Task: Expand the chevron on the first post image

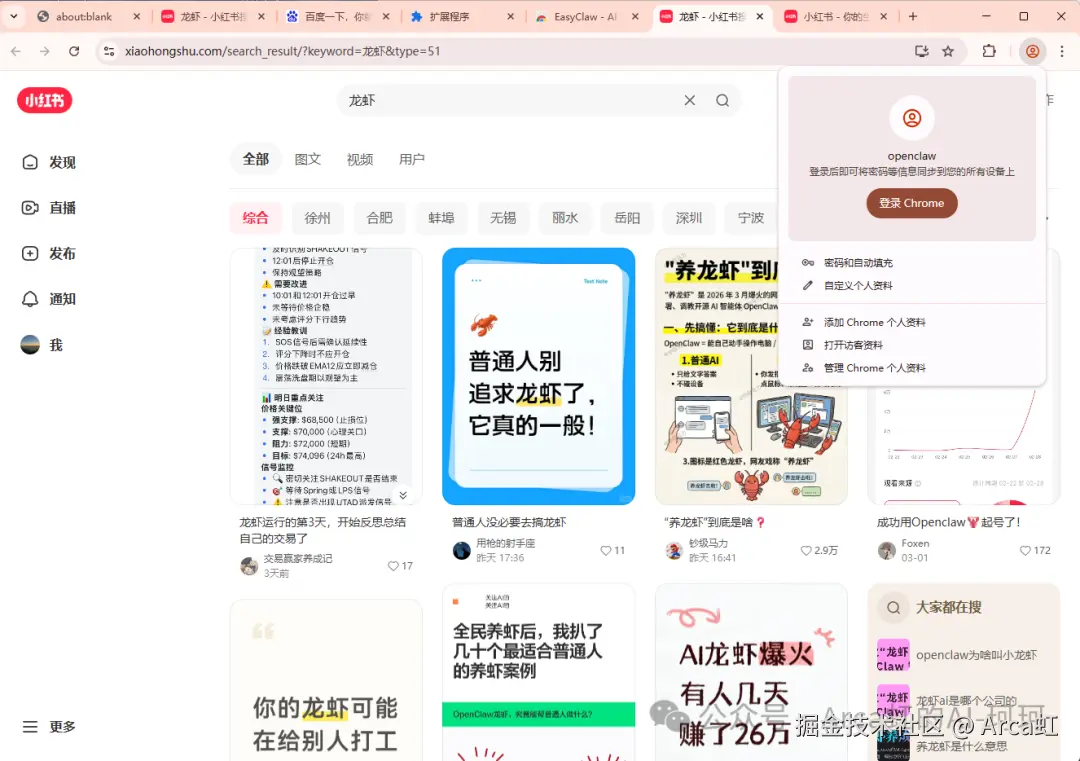Action: coord(403,495)
